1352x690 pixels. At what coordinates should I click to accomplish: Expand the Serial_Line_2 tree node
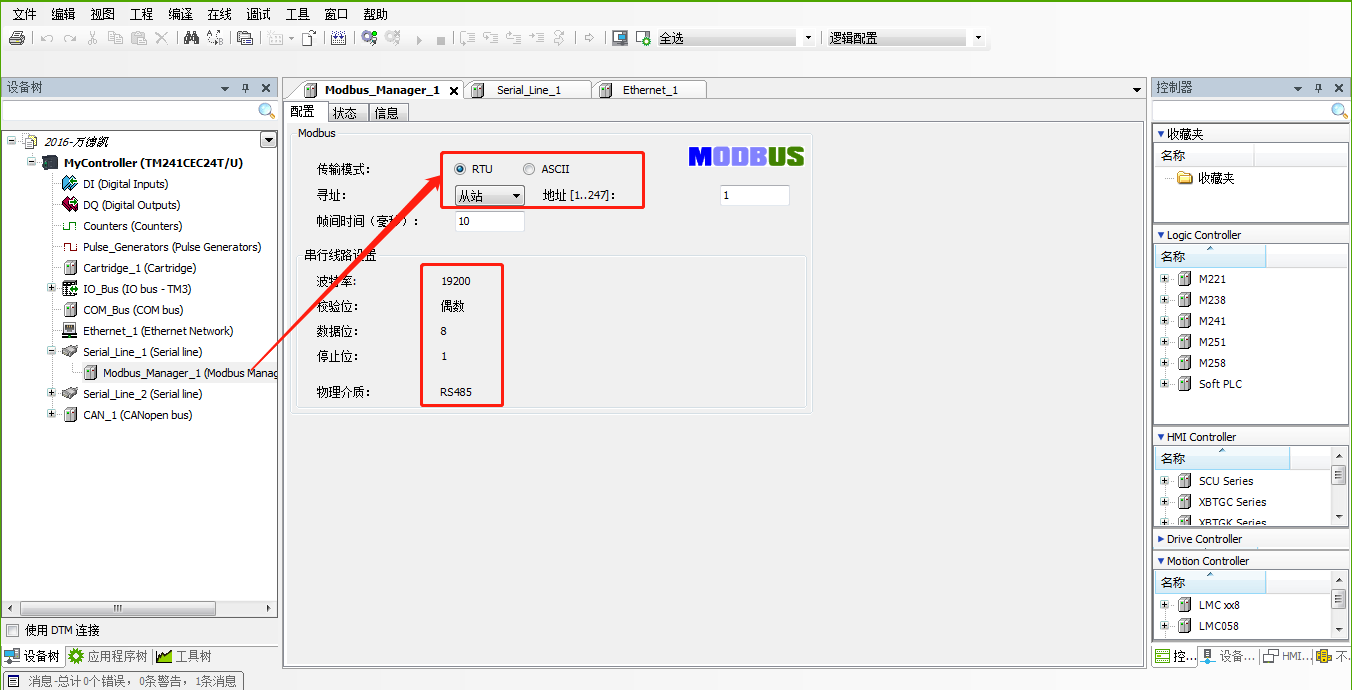point(52,394)
